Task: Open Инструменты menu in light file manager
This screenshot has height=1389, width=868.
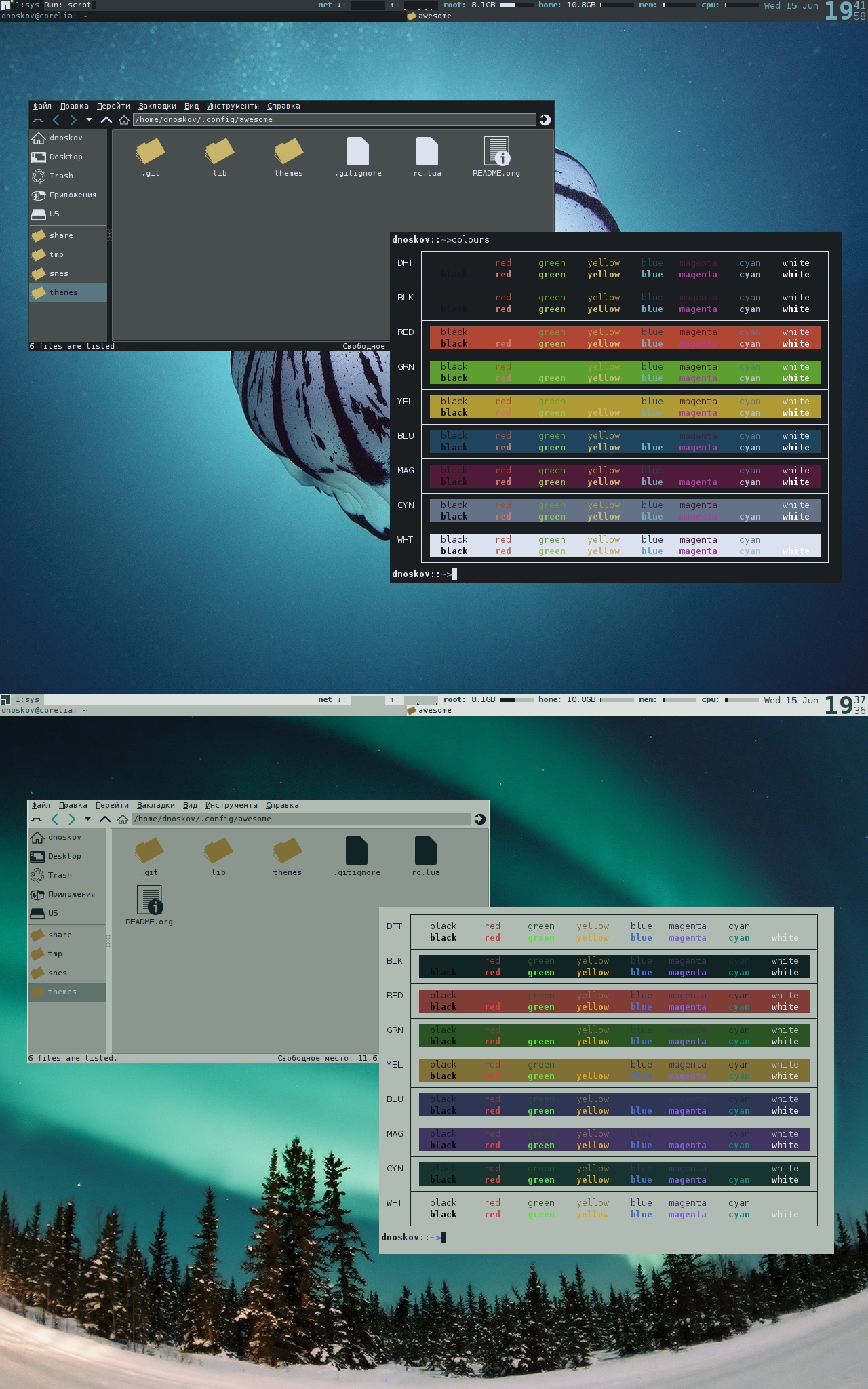Action: 231,805
